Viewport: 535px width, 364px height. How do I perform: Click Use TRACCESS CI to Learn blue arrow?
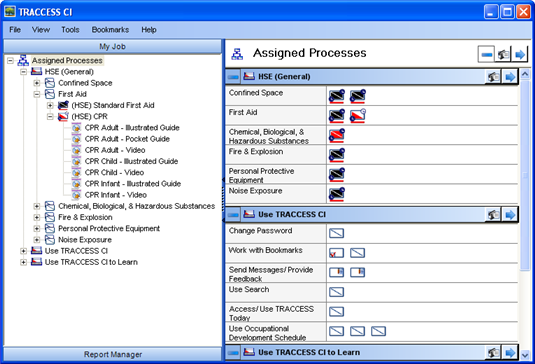510,352
